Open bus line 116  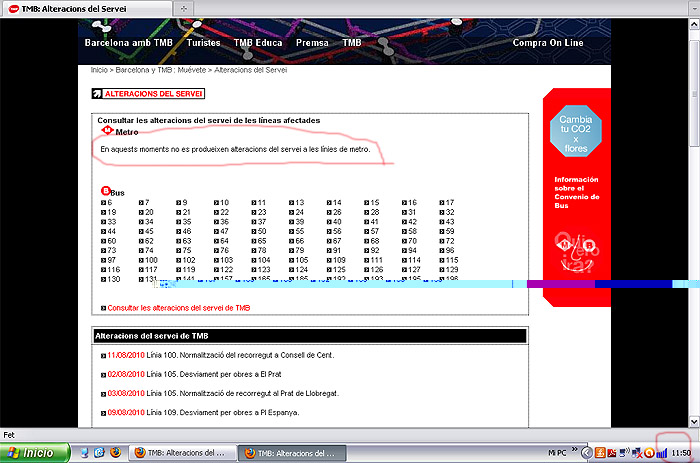pos(111,270)
